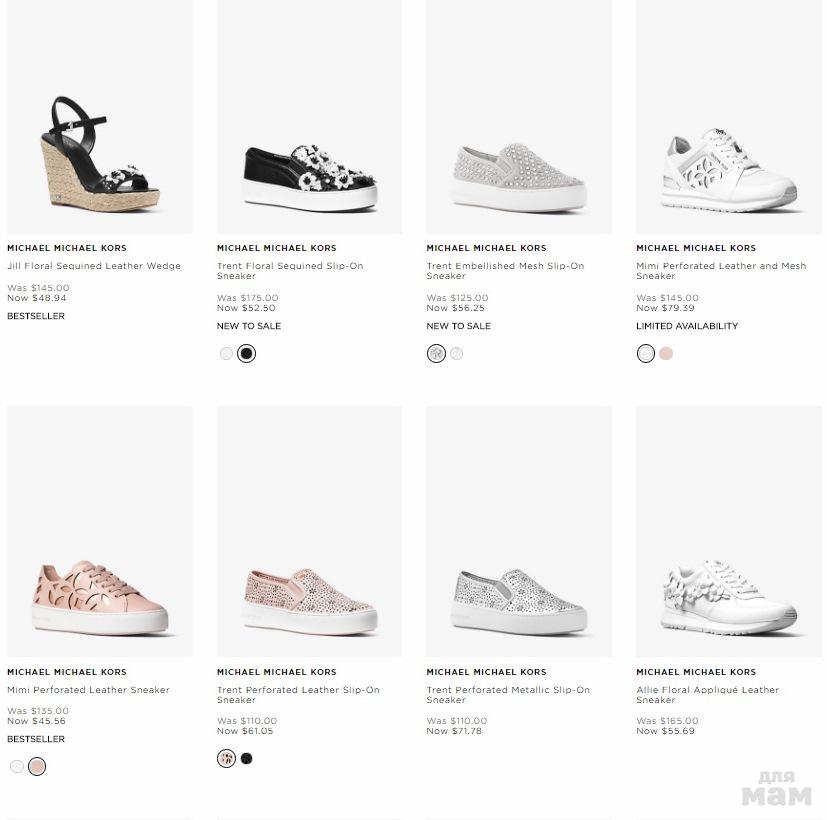Image resolution: width=827 pixels, height=820 pixels.
Task: Click the Jill Floral Sequined Leather Wedge title
Action: pos(94,266)
